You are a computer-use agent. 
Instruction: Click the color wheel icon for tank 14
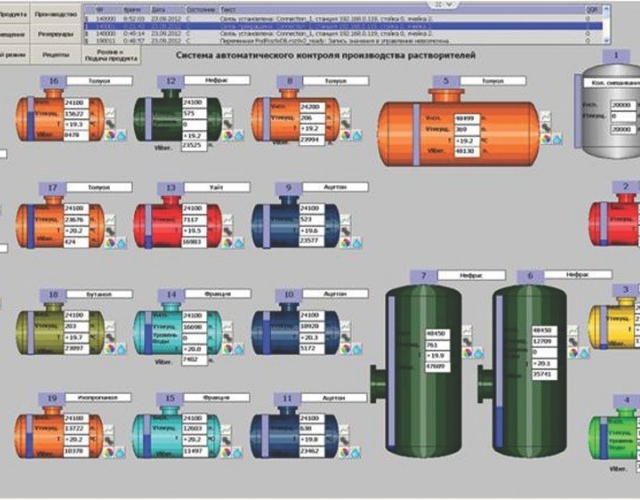click(x=226, y=347)
